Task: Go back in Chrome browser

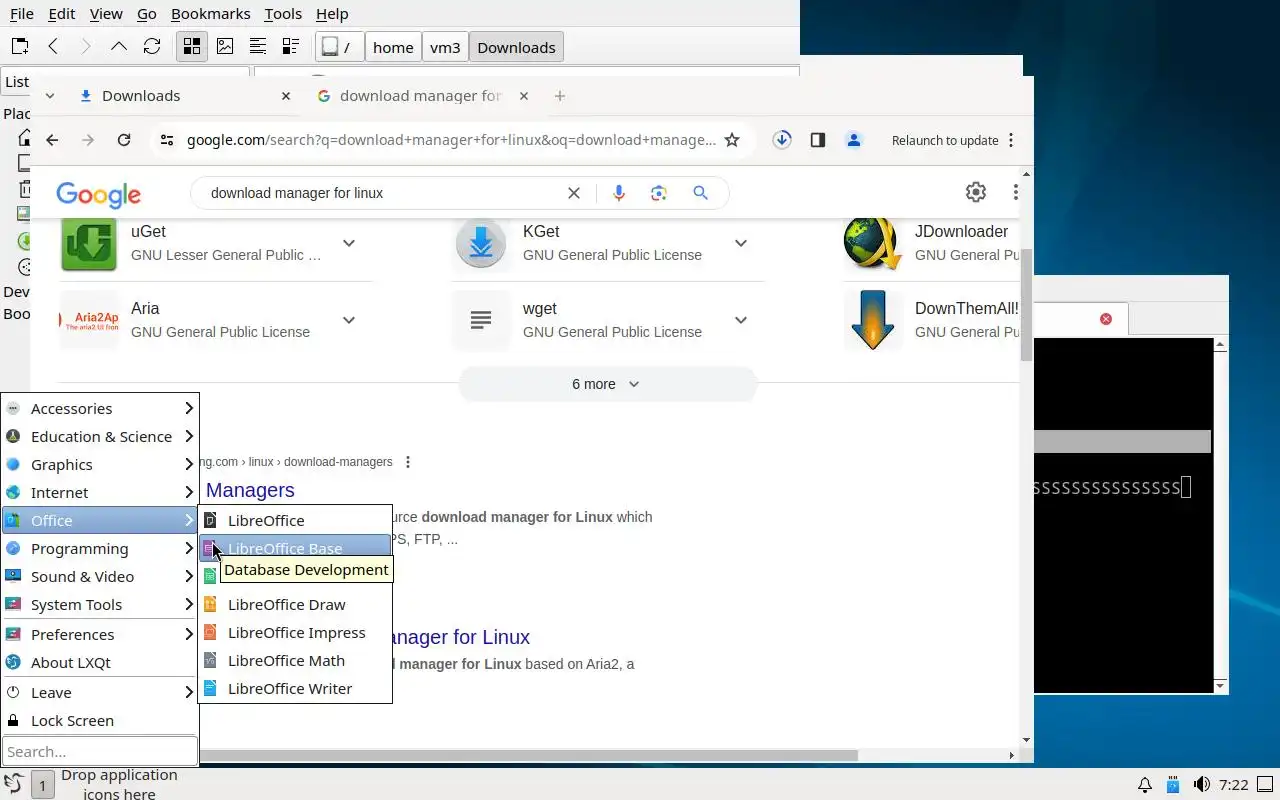Action: click(x=52, y=140)
